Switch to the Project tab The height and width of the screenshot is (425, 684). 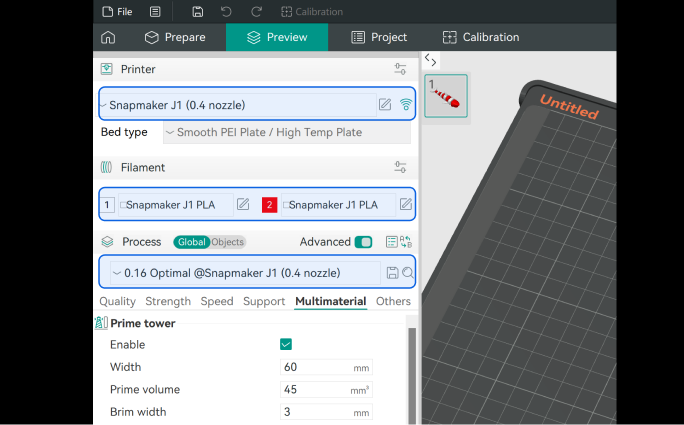(x=379, y=38)
